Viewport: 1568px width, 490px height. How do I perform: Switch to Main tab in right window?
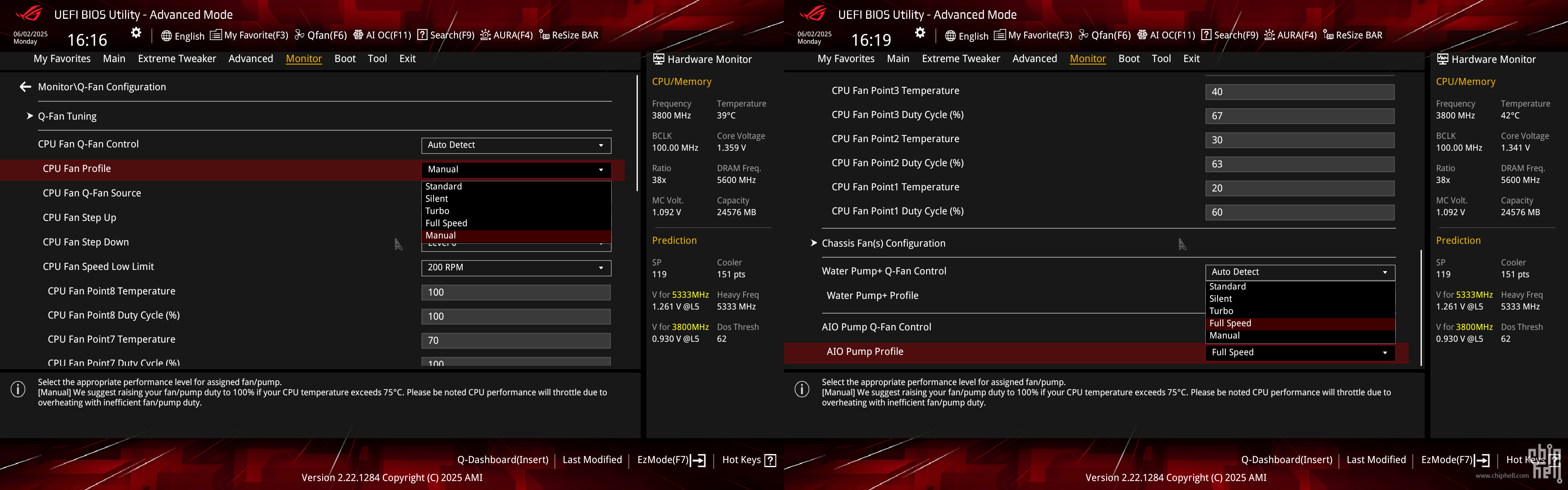click(898, 58)
